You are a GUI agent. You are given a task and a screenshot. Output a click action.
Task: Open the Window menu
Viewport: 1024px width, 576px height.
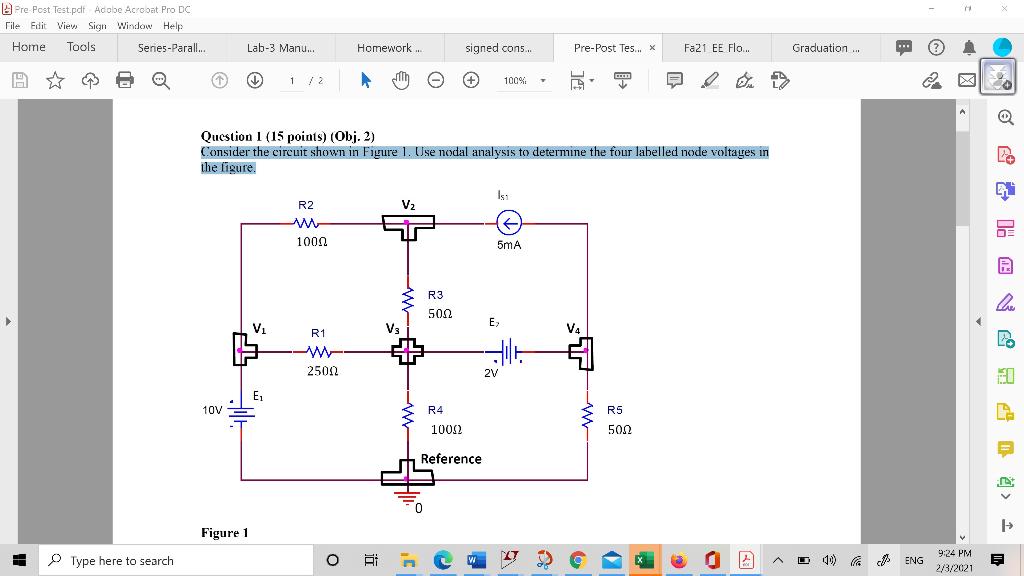point(135,25)
